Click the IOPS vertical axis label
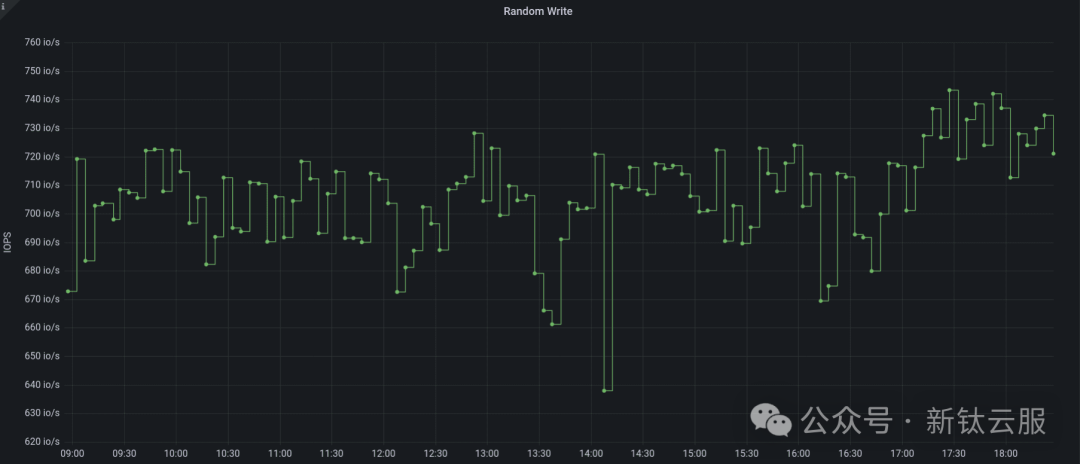Image resolution: width=1080 pixels, height=464 pixels. pyautogui.click(x=8, y=242)
